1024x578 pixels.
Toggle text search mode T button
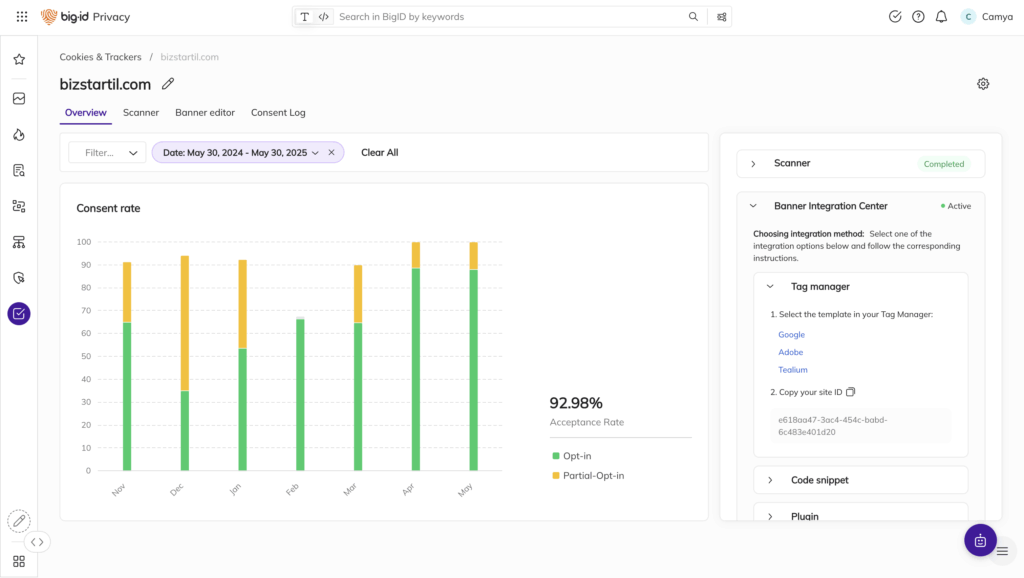coord(305,17)
